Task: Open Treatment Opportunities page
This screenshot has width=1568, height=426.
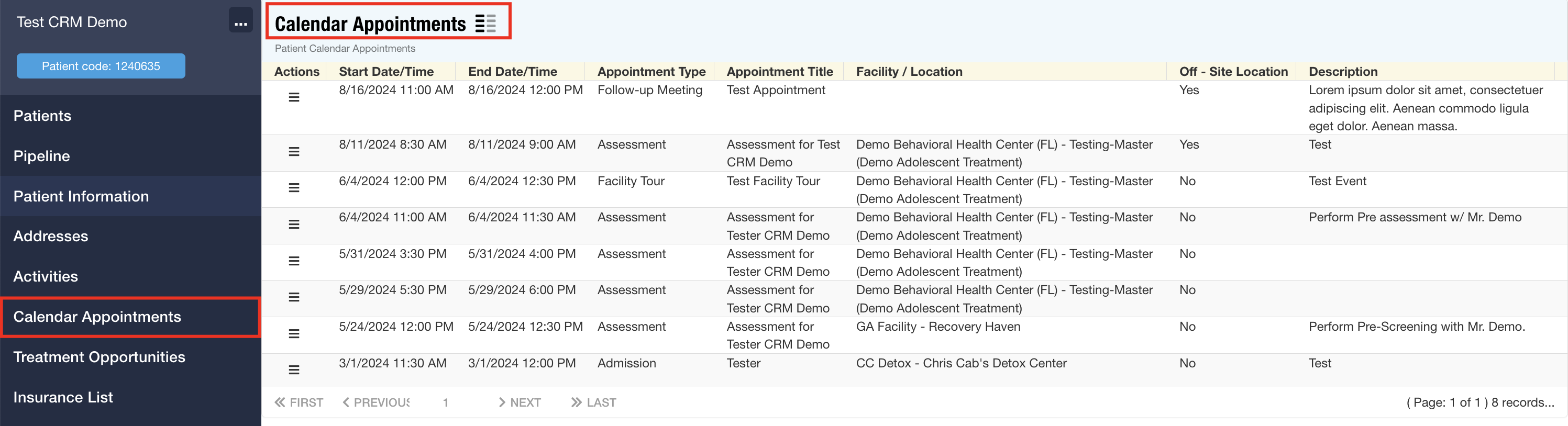Action: click(x=99, y=356)
